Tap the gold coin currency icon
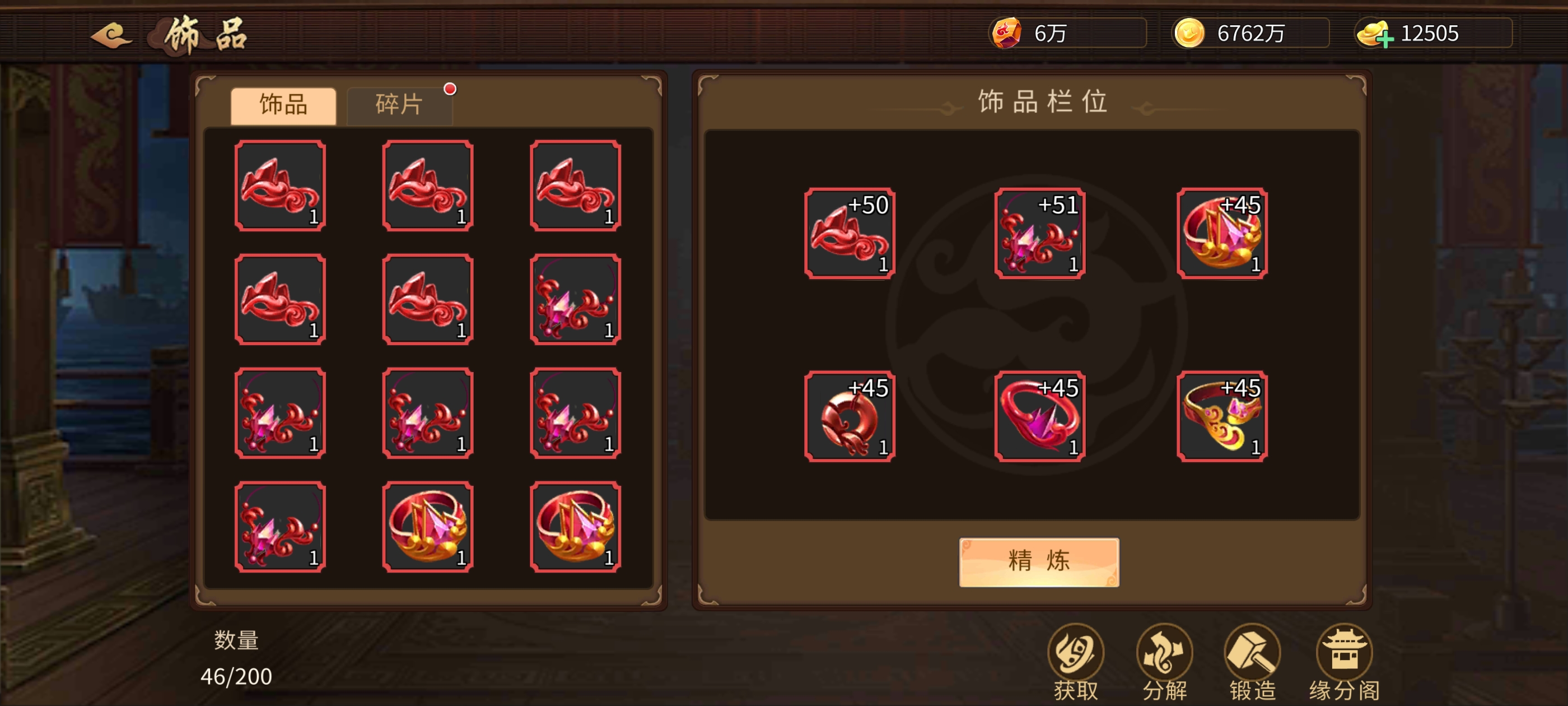Viewport: 1568px width, 706px height. [x=1189, y=33]
